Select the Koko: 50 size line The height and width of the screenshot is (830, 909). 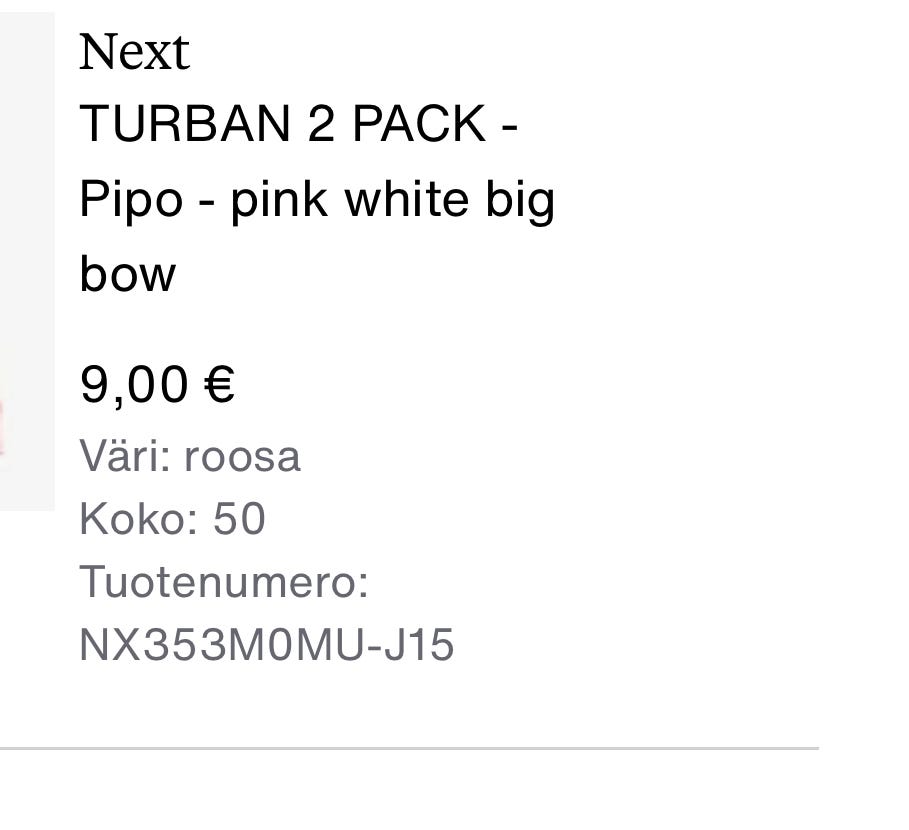(x=172, y=519)
